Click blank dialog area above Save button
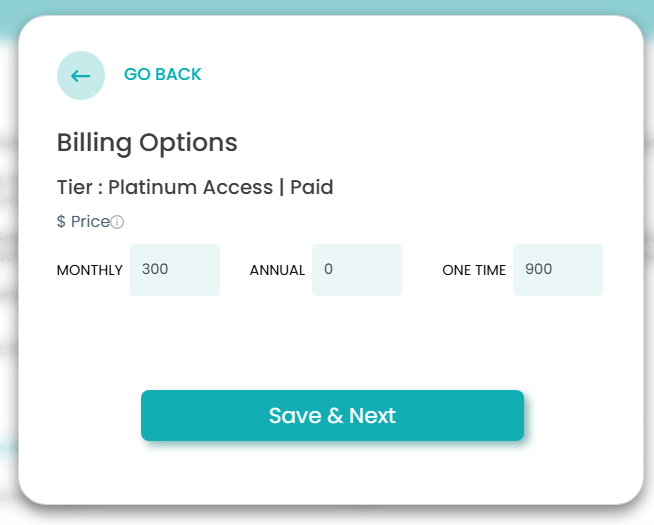The width and height of the screenshot is (654, 525). tap(330, 345)
